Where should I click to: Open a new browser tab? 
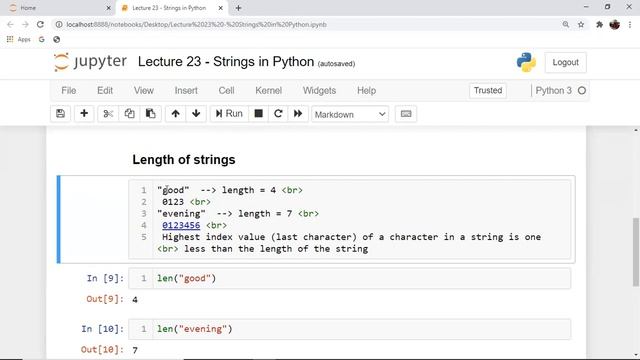238,8
